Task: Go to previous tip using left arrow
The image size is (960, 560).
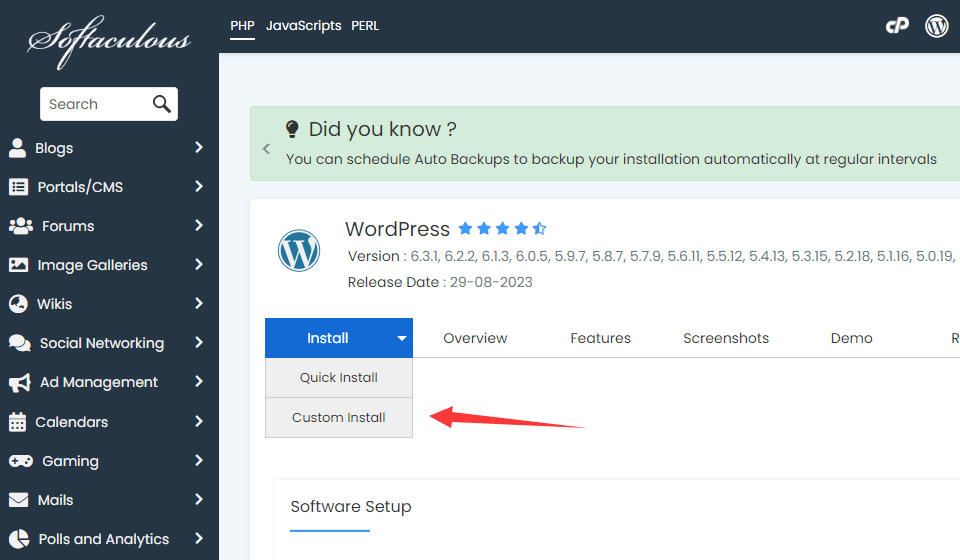Action: (266, 148)
